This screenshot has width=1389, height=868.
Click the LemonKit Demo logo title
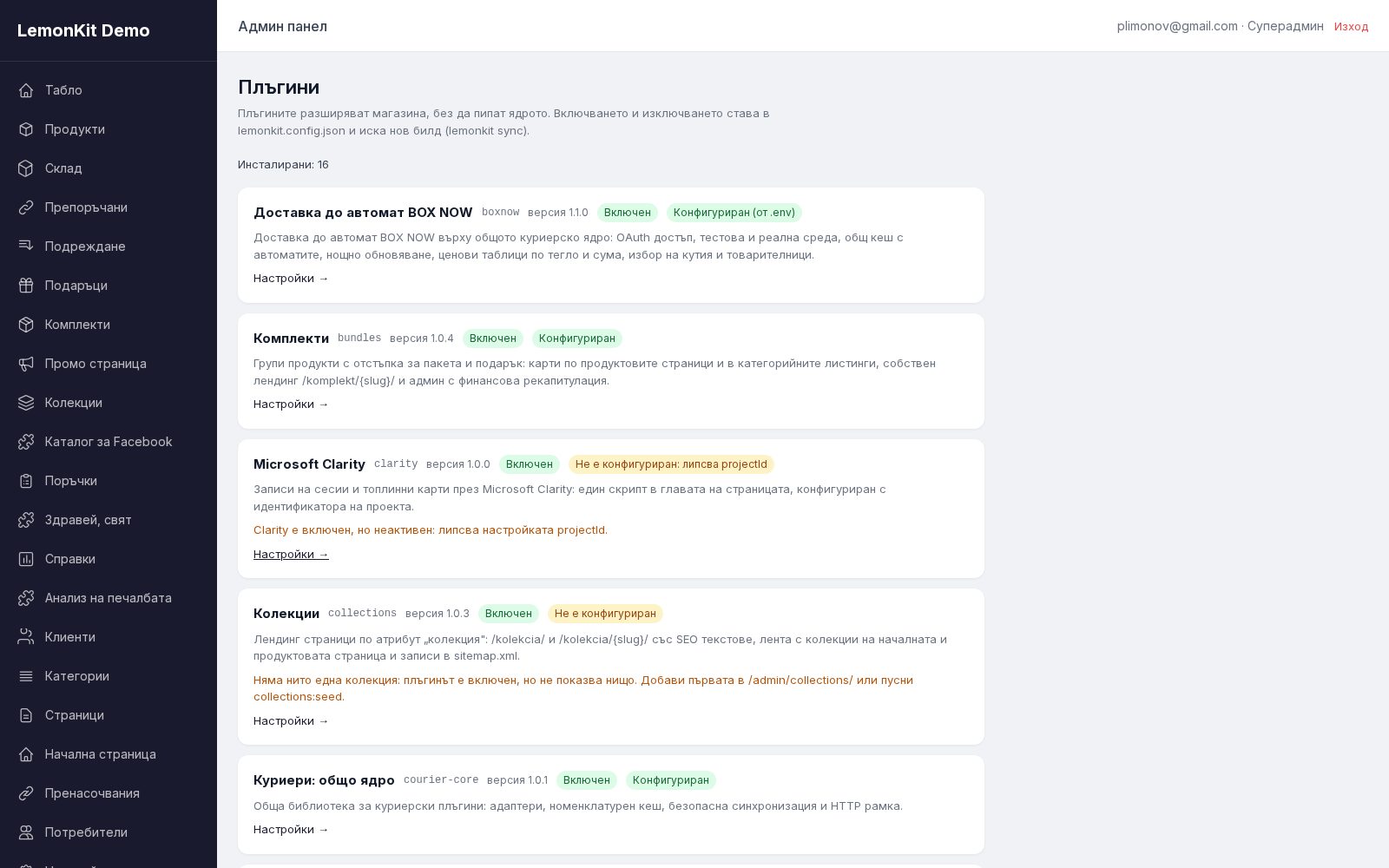83,30
